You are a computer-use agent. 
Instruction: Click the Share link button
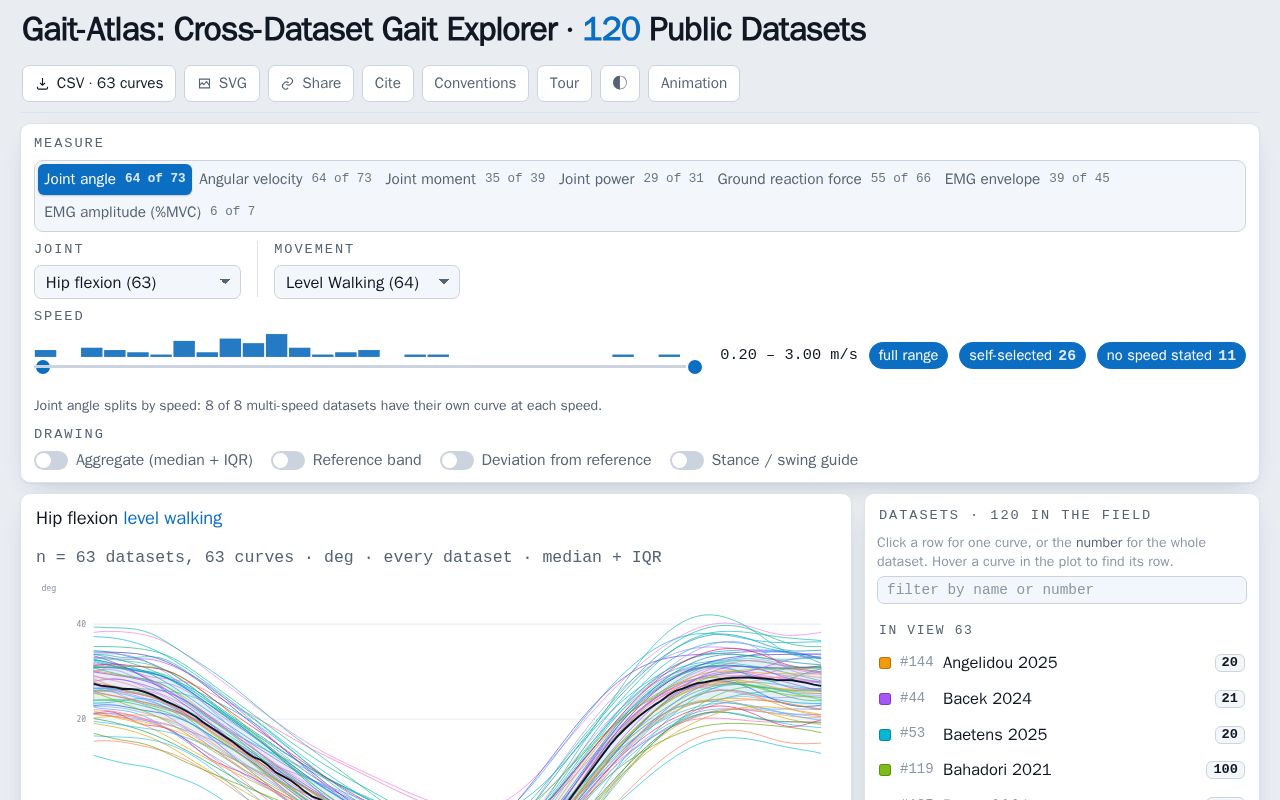(311, 83)
